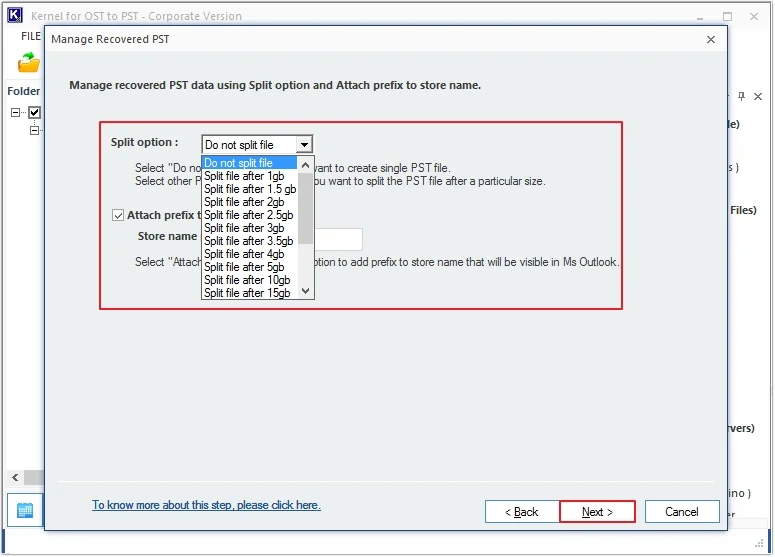Select Split file after 15gb
This screenshot has width=775, height=557.
tap(250, 293)
